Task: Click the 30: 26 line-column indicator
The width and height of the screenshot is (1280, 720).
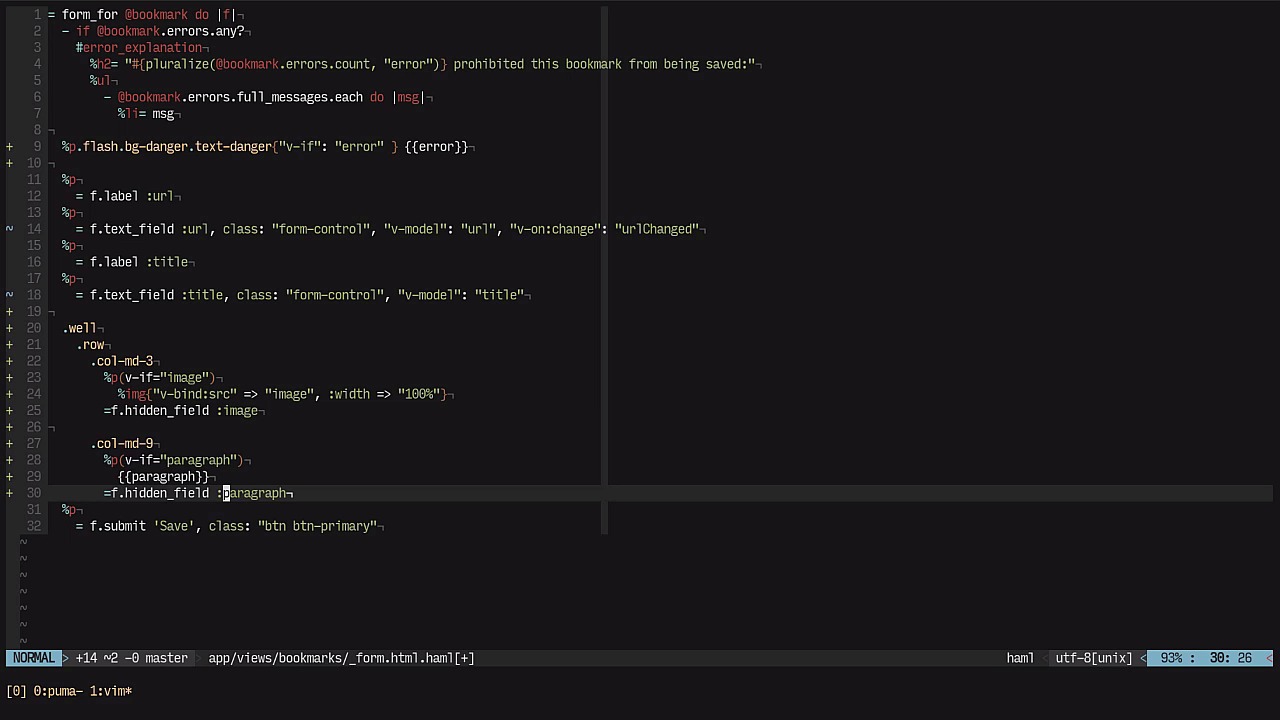Action: click(x=1230, y=658)
